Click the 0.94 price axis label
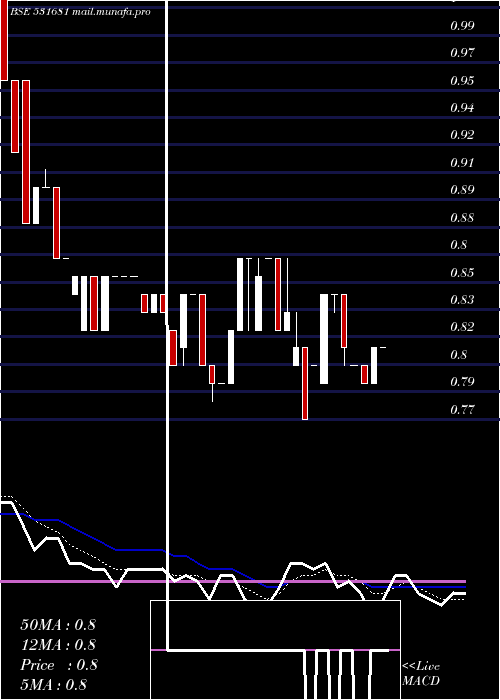 [x=462, y=108]
